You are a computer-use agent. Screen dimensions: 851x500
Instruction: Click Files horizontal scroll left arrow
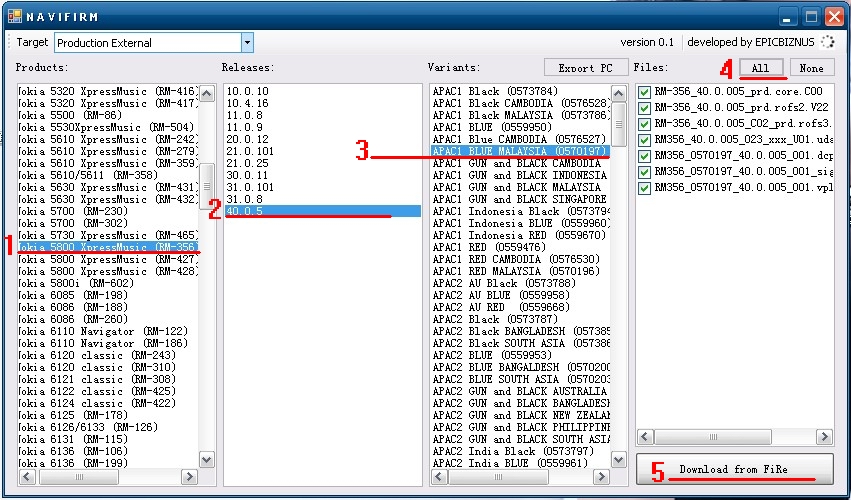[645, 436]
